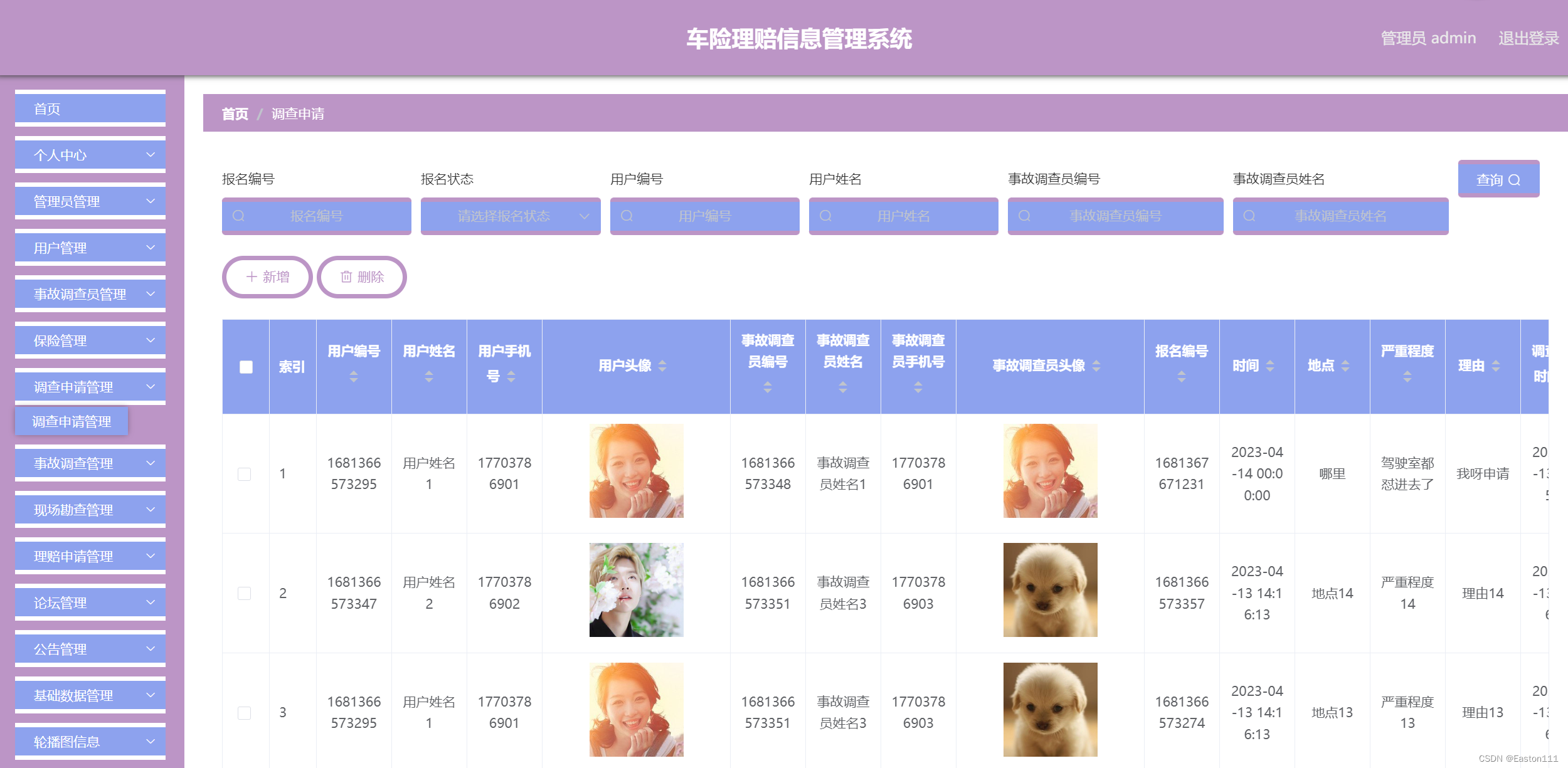Screen dimensions: 1568x768
Task: Open the 请选择报名状态 dropdown
Action: click(510, 216)
